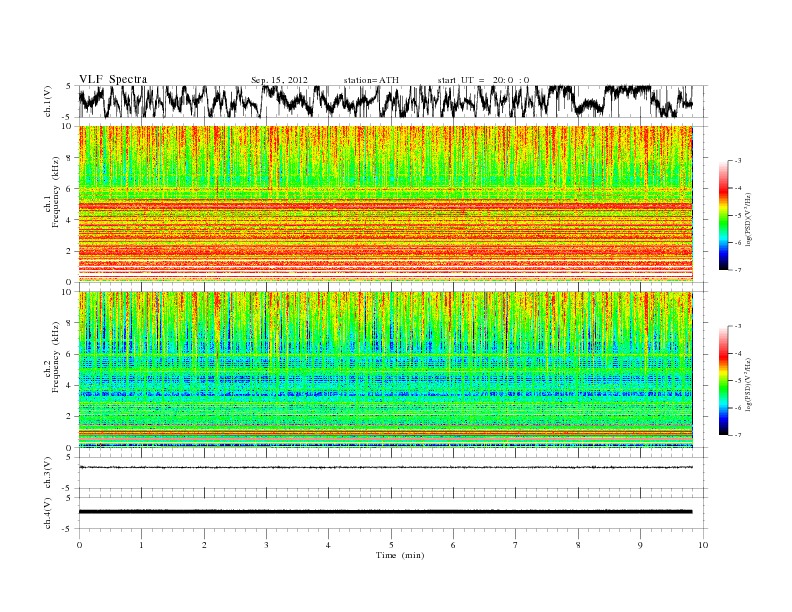Click the ch.1 spectrogram color scale bar
This screenshot has height=612, width=792.
(723, 215)
